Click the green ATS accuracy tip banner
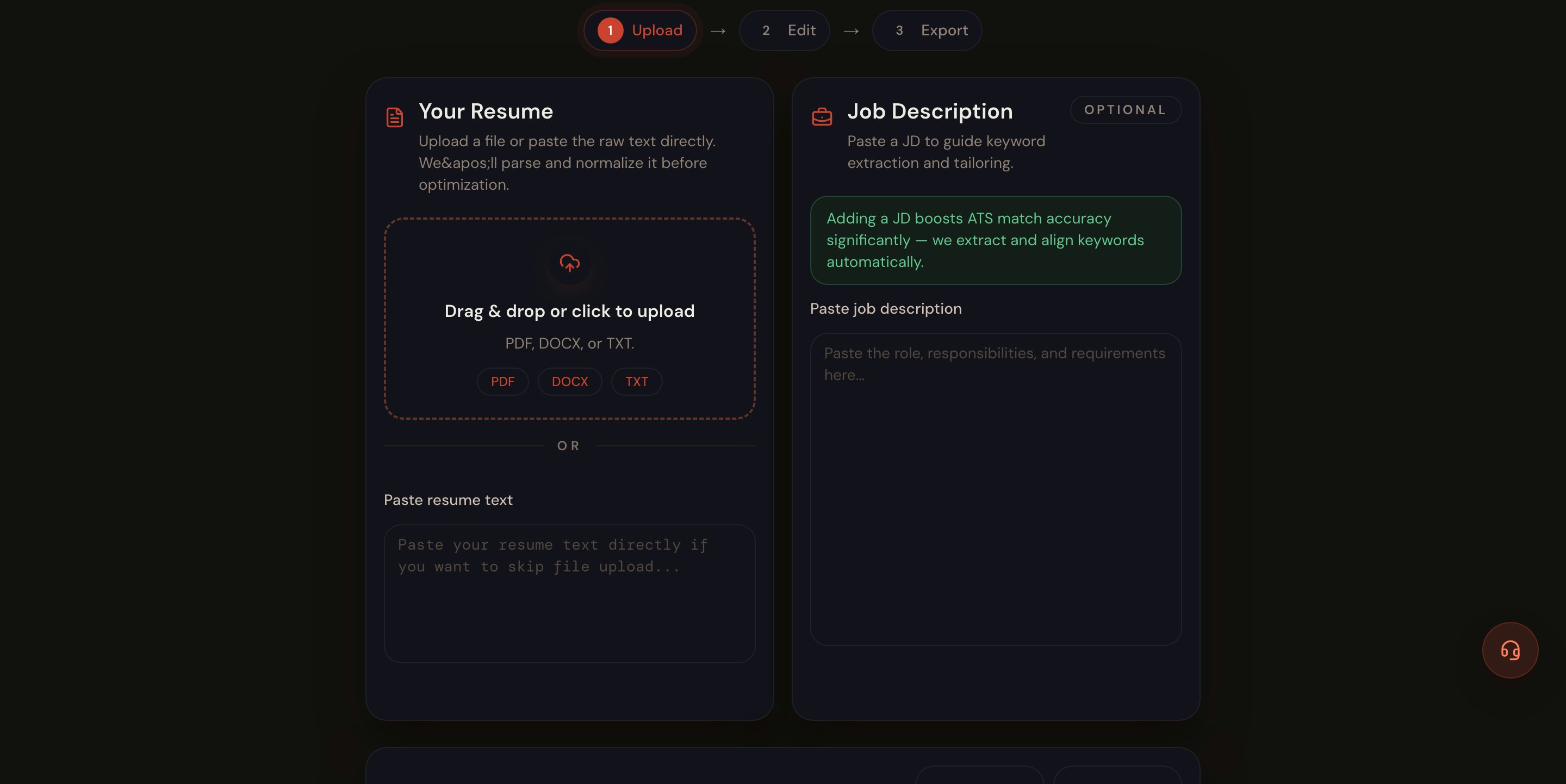This screenshot has height=784, width=1566. tap(995, 240)
